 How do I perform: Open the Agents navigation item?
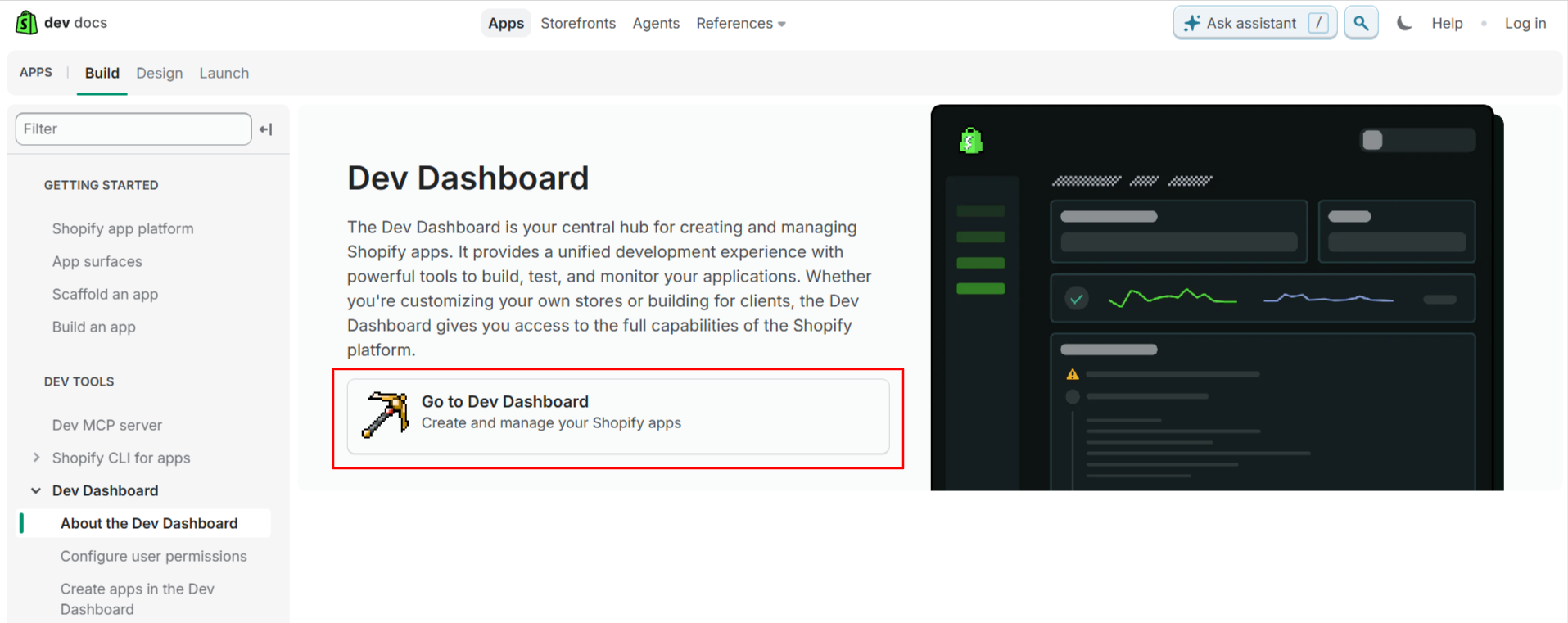pyautogui.click(x=655, y=23)
